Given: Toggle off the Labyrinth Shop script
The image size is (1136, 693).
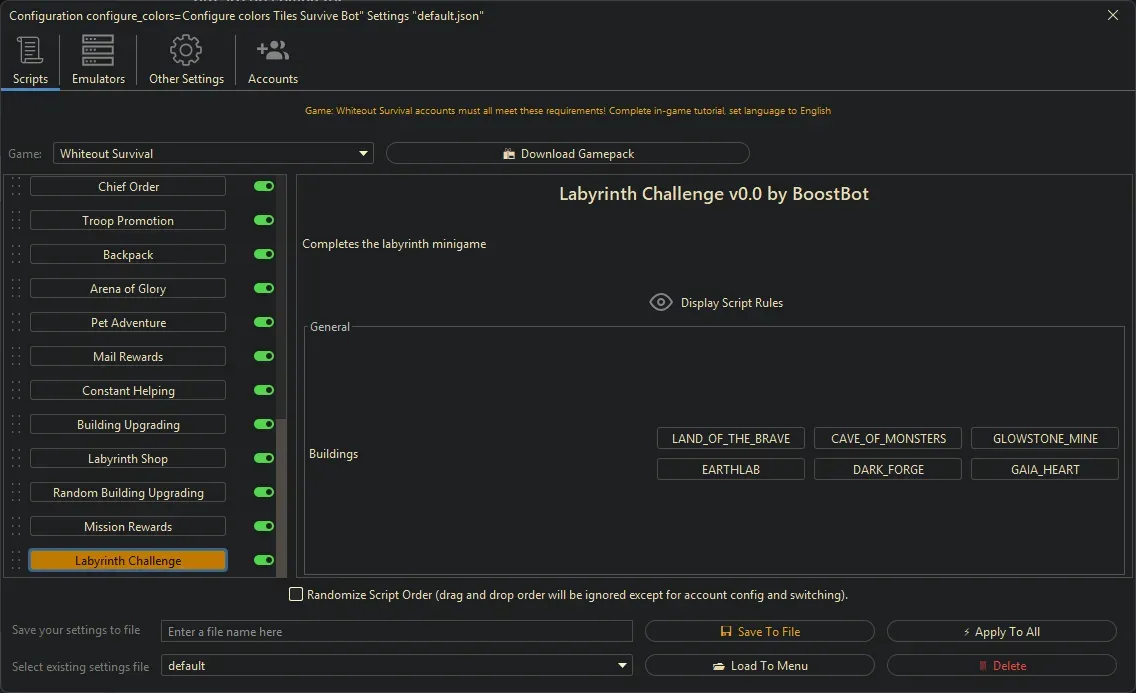Looking at the screenshot, I should (x=264, y=459).
